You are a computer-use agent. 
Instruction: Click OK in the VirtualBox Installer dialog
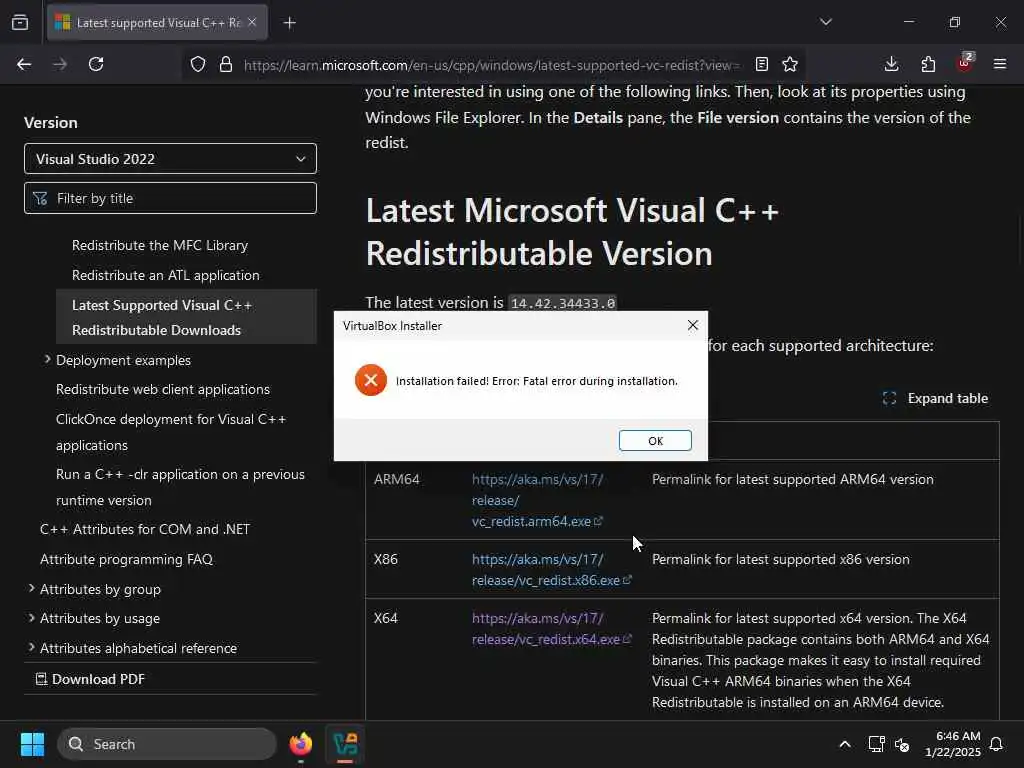tap(655, 441)
